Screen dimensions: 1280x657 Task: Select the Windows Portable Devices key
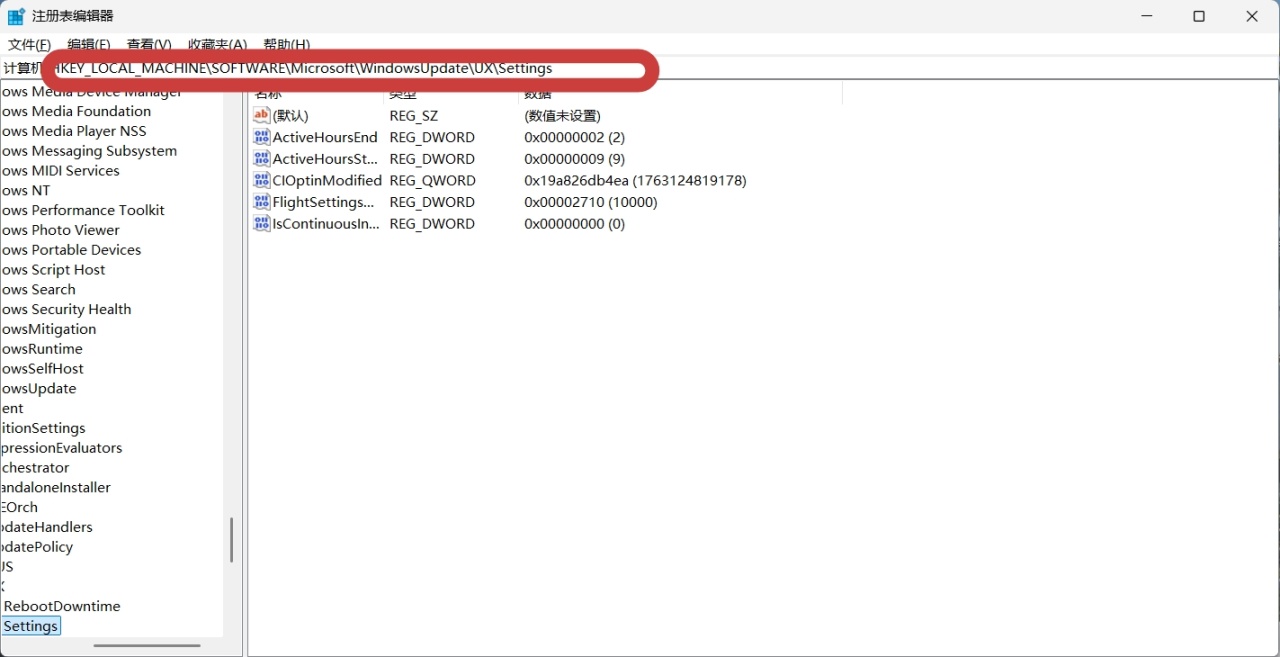(x=71, y=250)
